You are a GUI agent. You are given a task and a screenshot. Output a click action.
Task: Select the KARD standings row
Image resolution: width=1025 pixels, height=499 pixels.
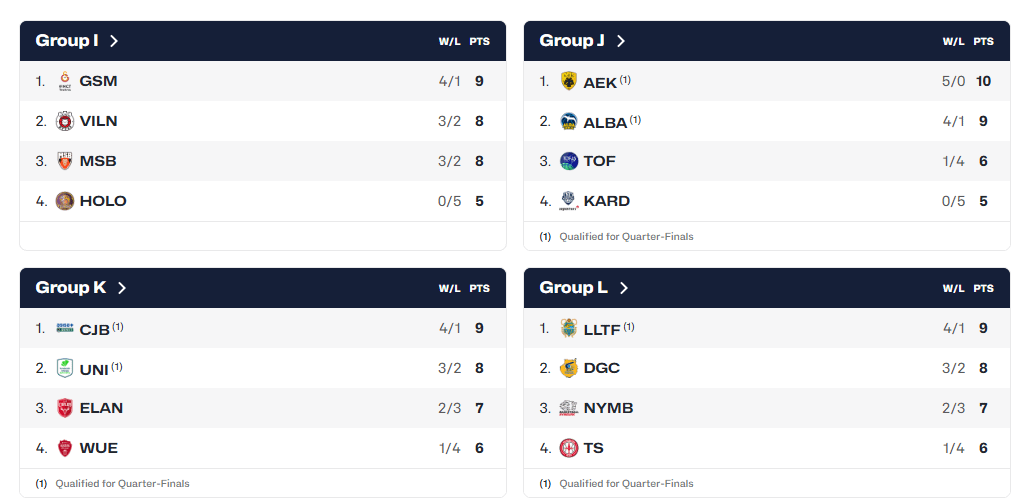click(766, 201)
